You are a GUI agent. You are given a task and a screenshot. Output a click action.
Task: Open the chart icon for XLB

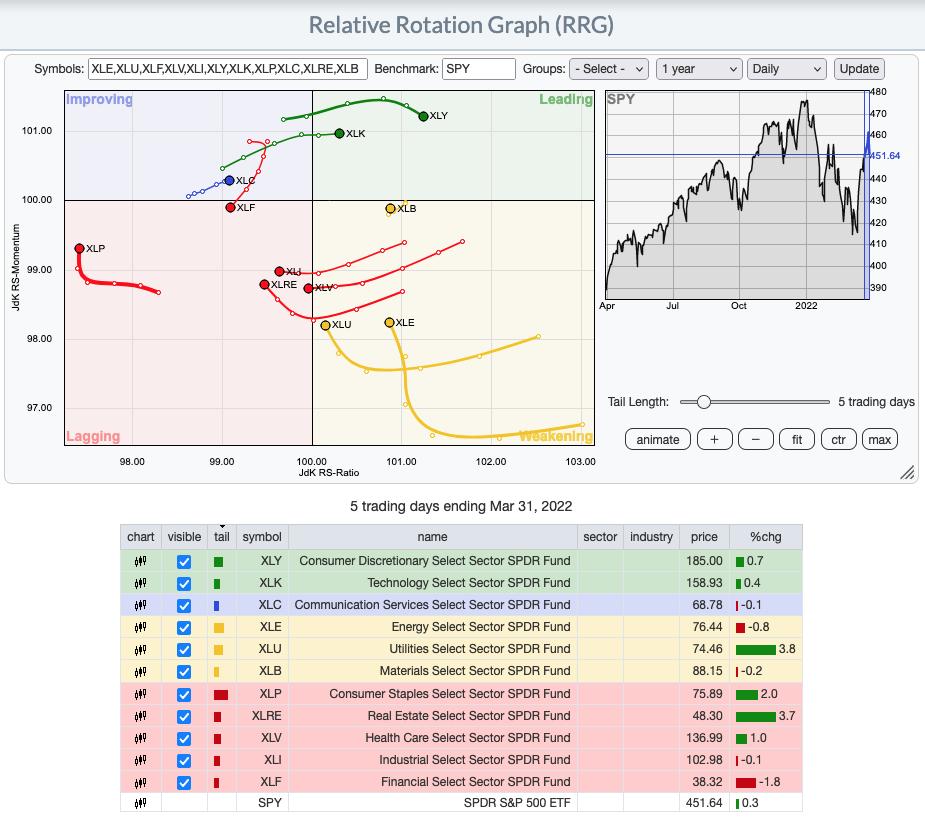pos(140,671)
